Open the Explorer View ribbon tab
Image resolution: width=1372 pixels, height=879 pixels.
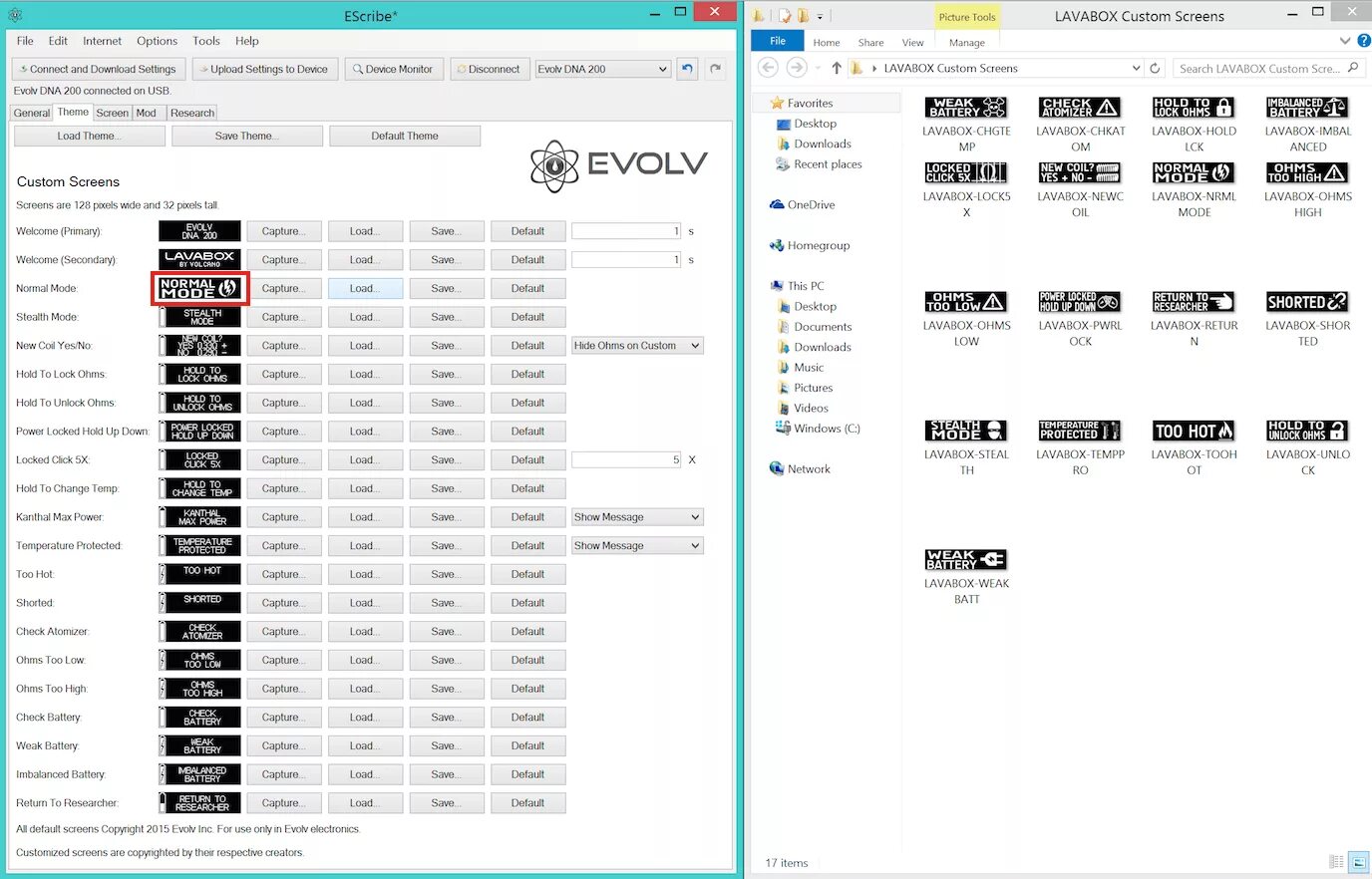pyautogui.click(x=912, y=42)
